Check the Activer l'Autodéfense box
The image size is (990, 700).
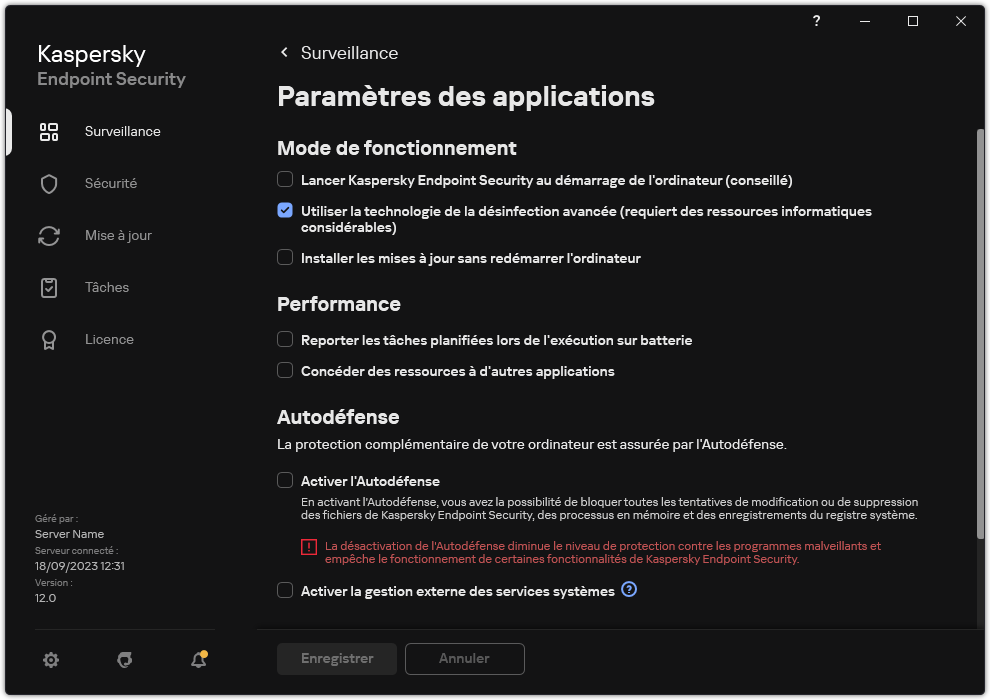pos(284,480)
